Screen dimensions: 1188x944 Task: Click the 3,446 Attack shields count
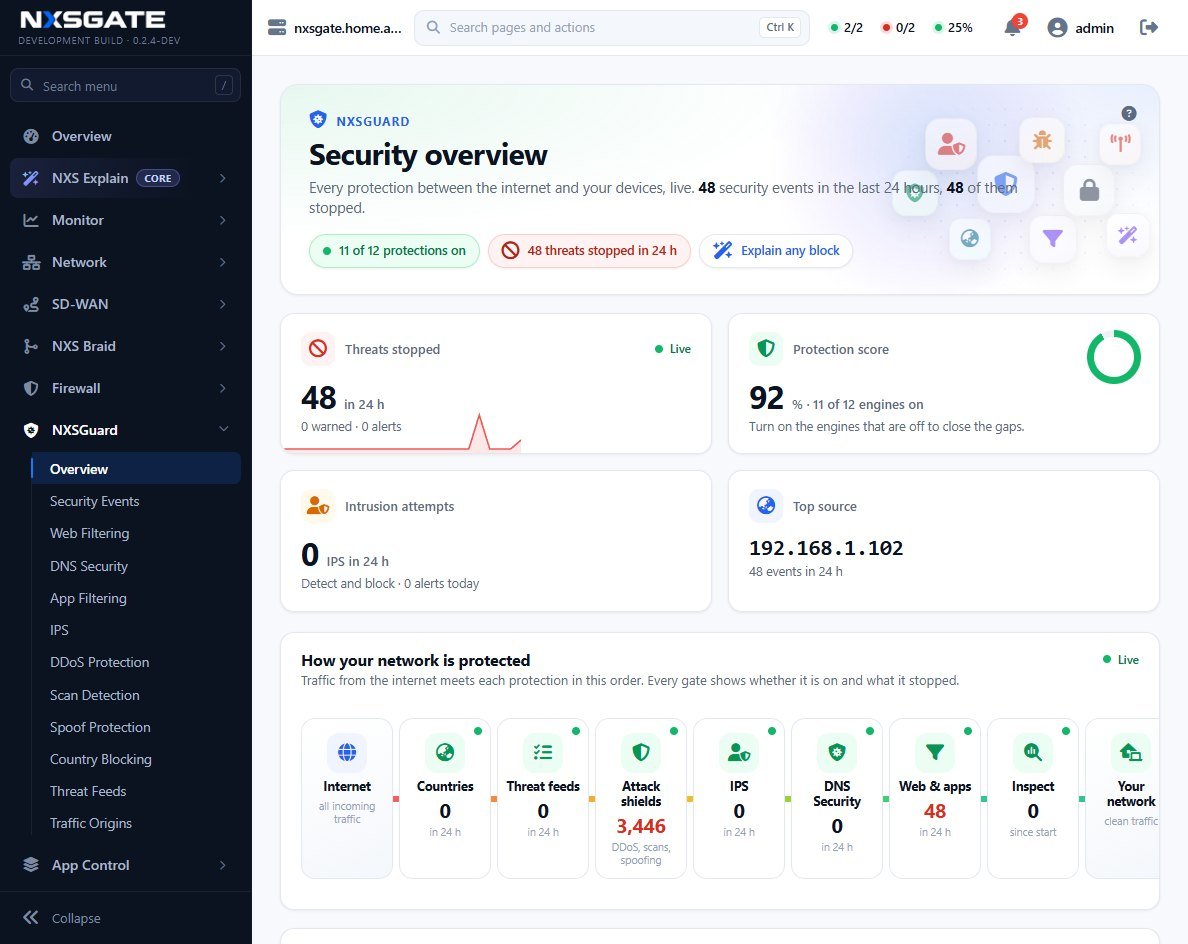(x=641, y=826)
